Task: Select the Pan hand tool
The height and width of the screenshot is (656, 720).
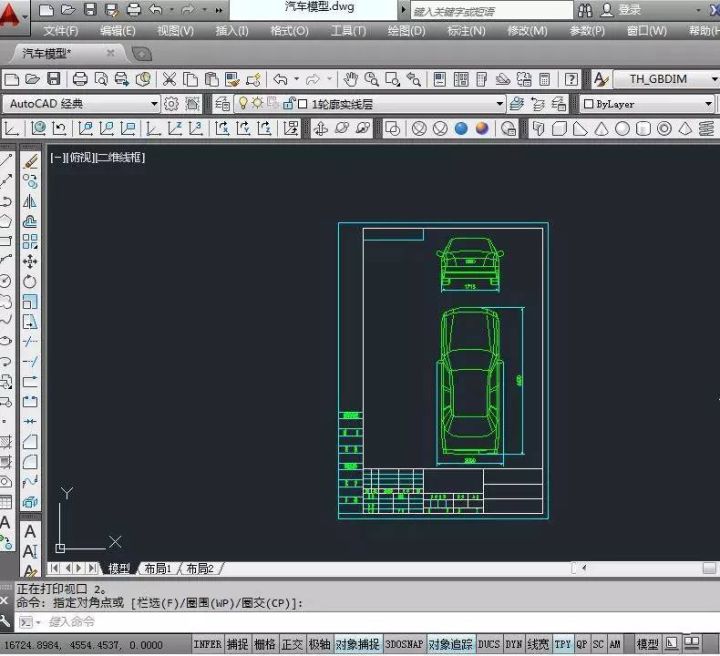Action: 351,79
